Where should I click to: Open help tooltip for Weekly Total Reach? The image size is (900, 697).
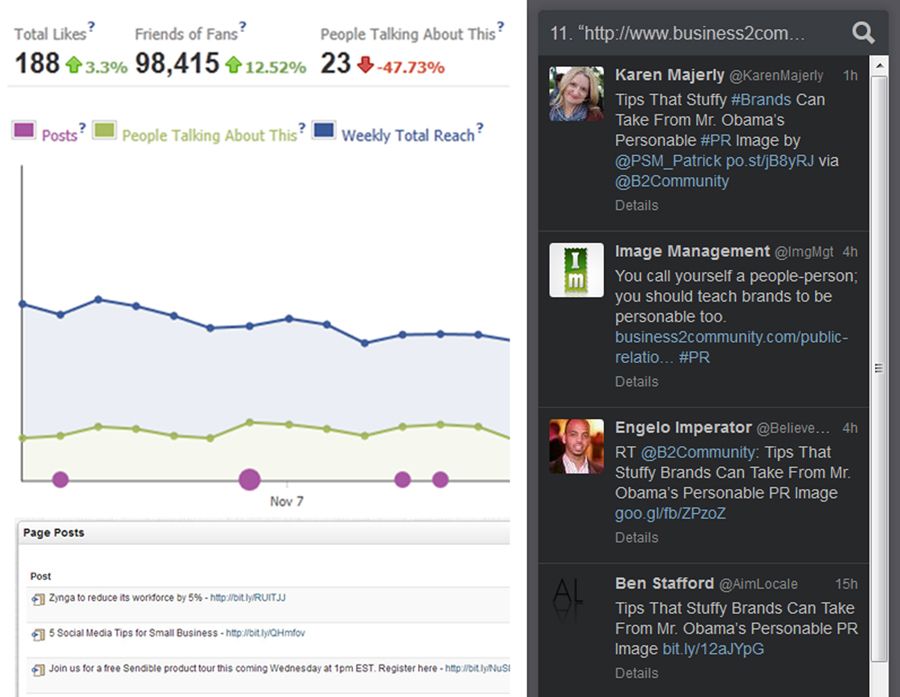click(480, 128)
